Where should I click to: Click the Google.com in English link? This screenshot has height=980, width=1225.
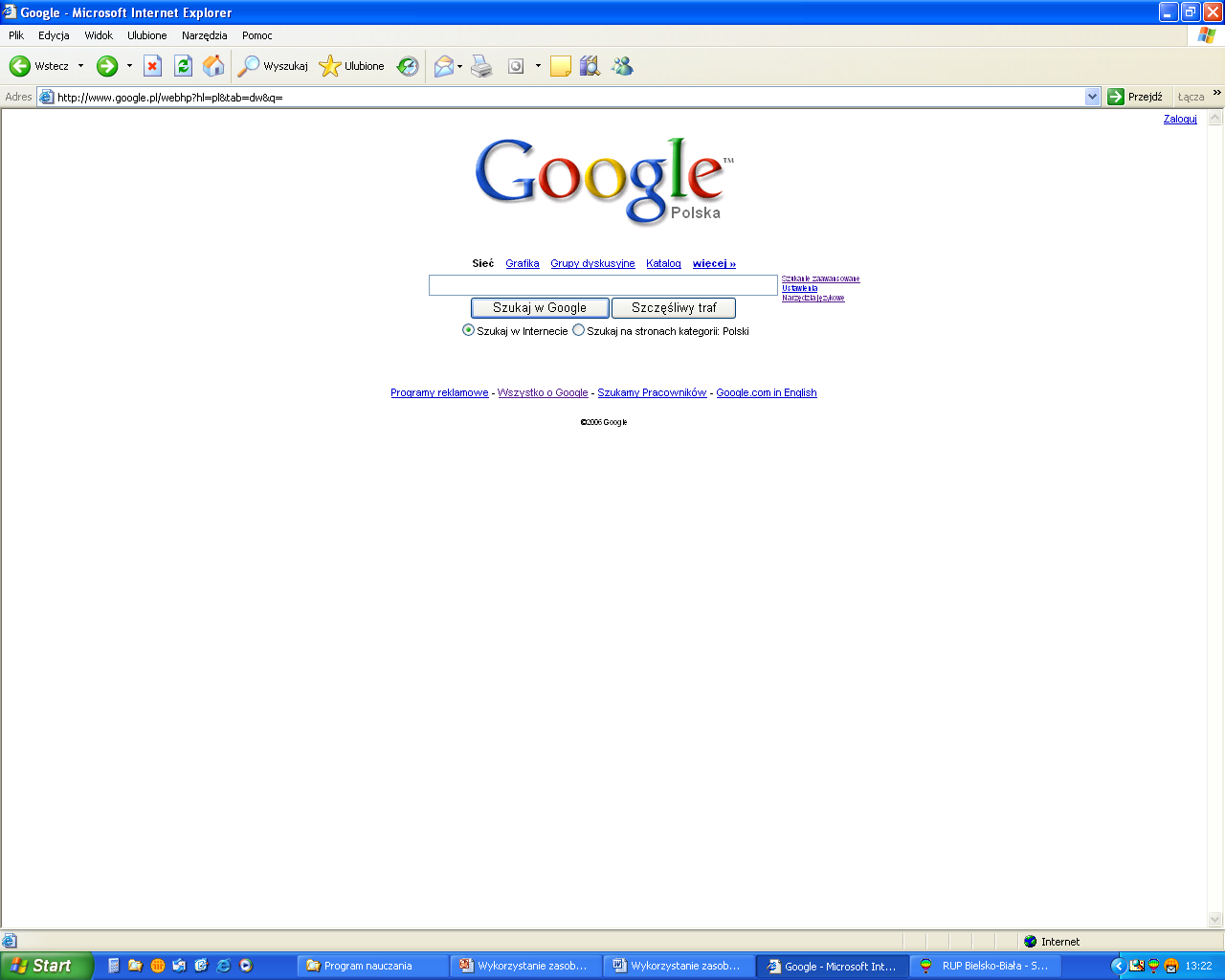click(767, 393)
